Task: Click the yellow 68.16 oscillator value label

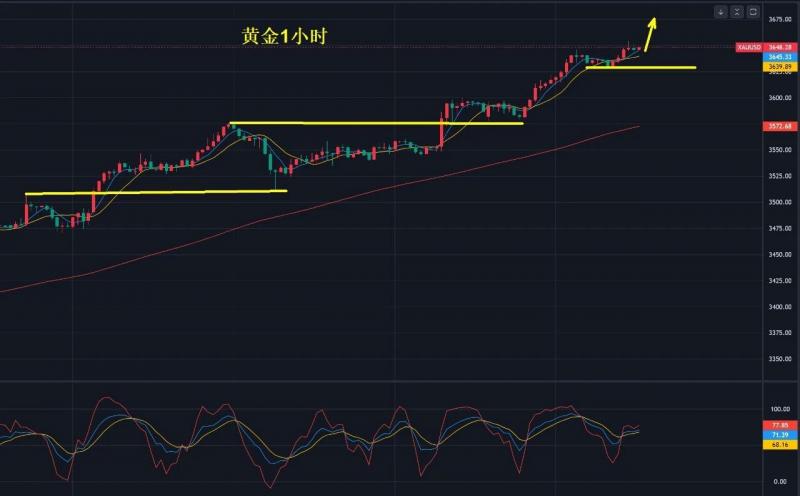Action: pyautogui.click(x=780, y=444)
